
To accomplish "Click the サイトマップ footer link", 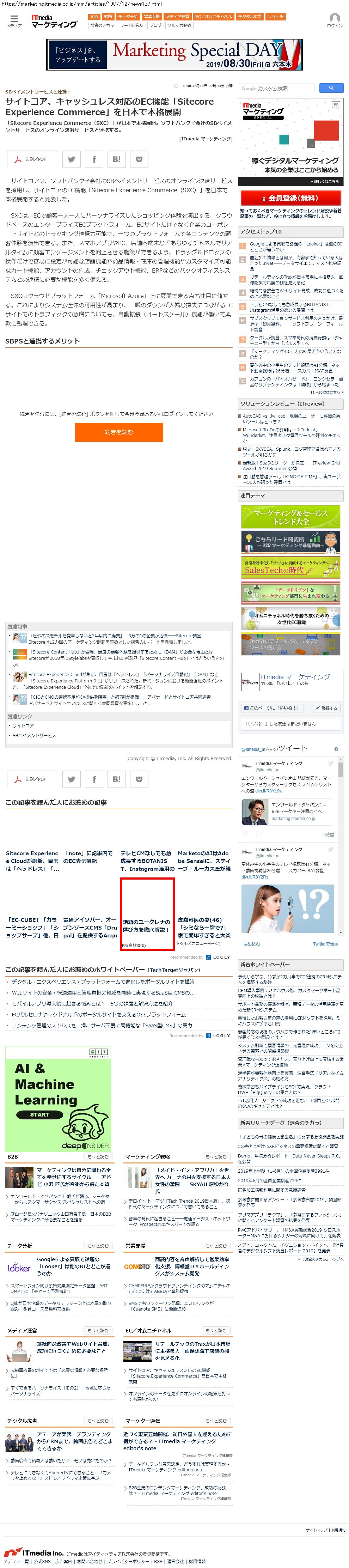I will tap(316, 1530).
